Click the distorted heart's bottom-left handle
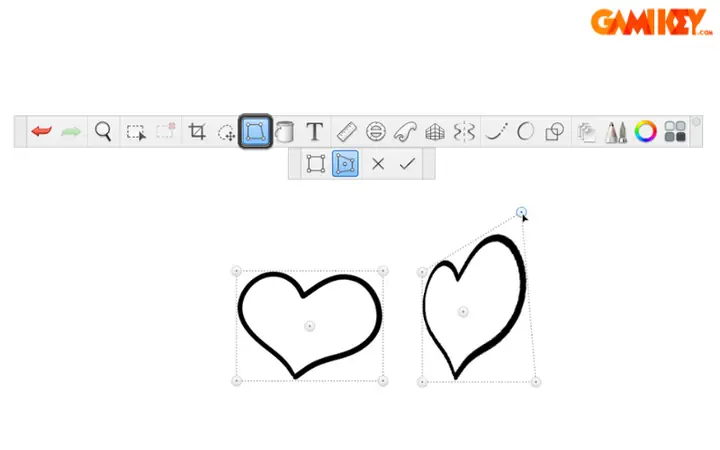The height and width of the screenshot is (450, 720). 422,382
